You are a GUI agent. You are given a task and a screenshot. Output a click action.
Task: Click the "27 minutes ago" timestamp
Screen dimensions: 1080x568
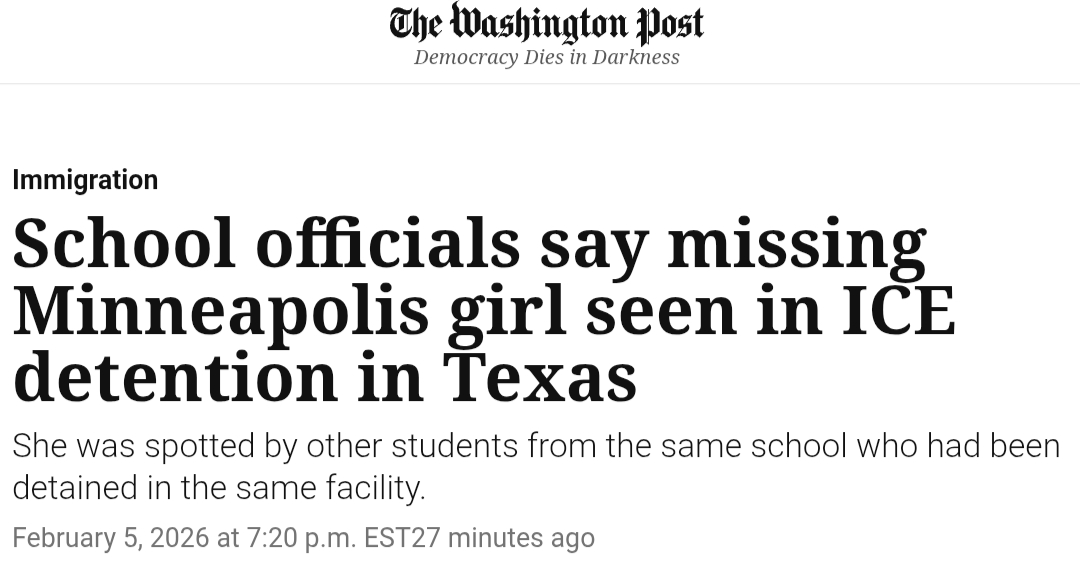pos(503,538)
